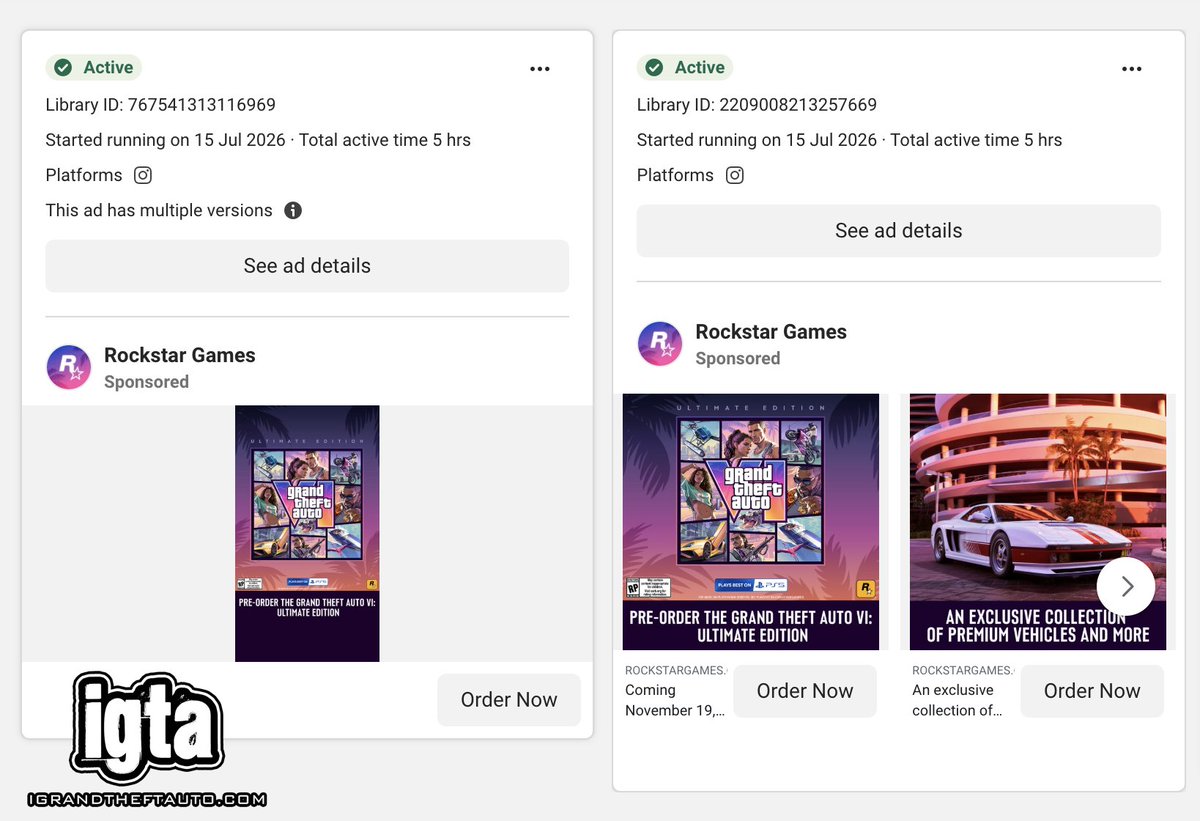Open Rockstar Games page name on right ad
The height and width of the screenshot is (821, 1200).
[x=771, y=332]
